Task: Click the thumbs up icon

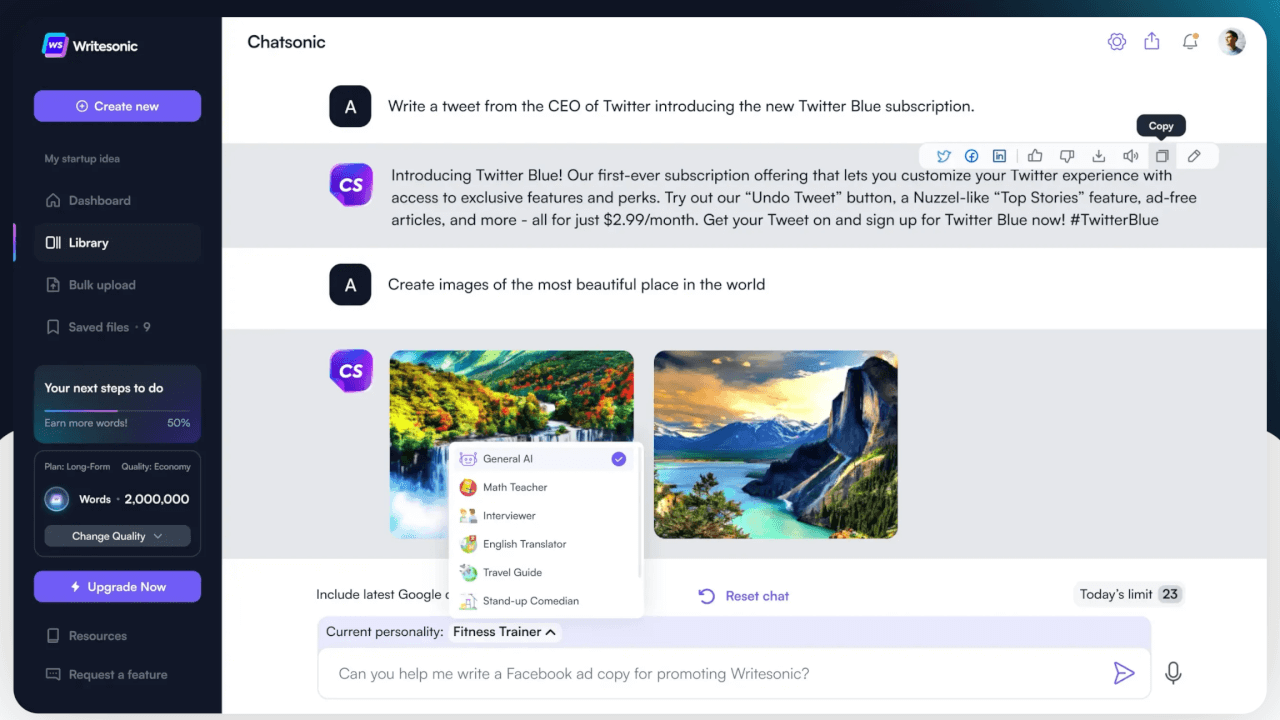Action: pyautogui.click(x=1035, y=156)
